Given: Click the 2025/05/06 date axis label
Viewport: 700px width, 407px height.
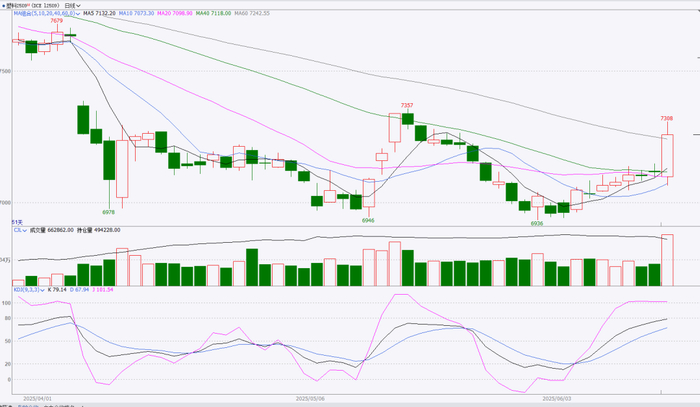Looking at the screenshot, I should [310, 398].
